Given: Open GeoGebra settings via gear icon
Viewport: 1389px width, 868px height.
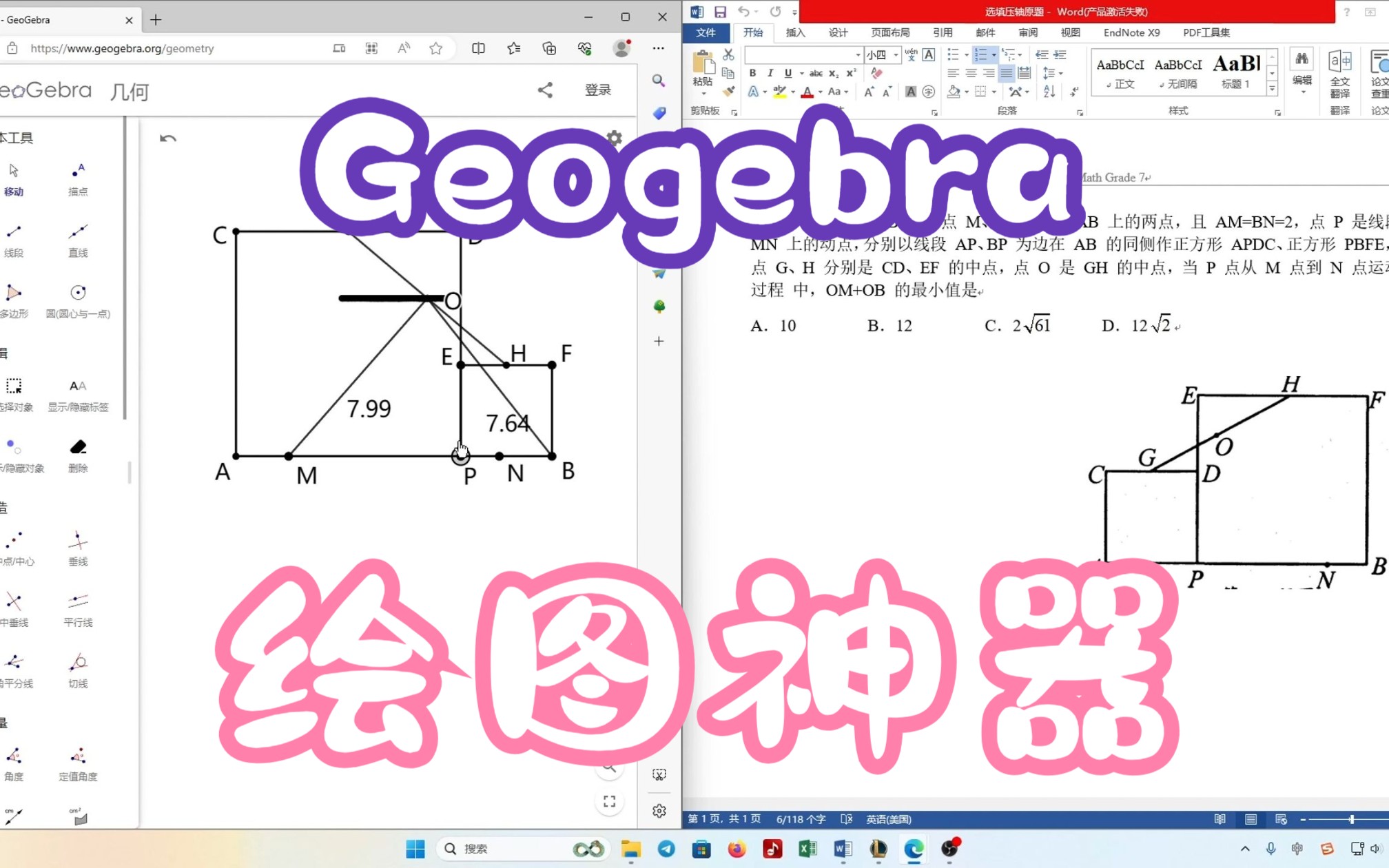Looking at the screenshot, I should coord(614,138).
